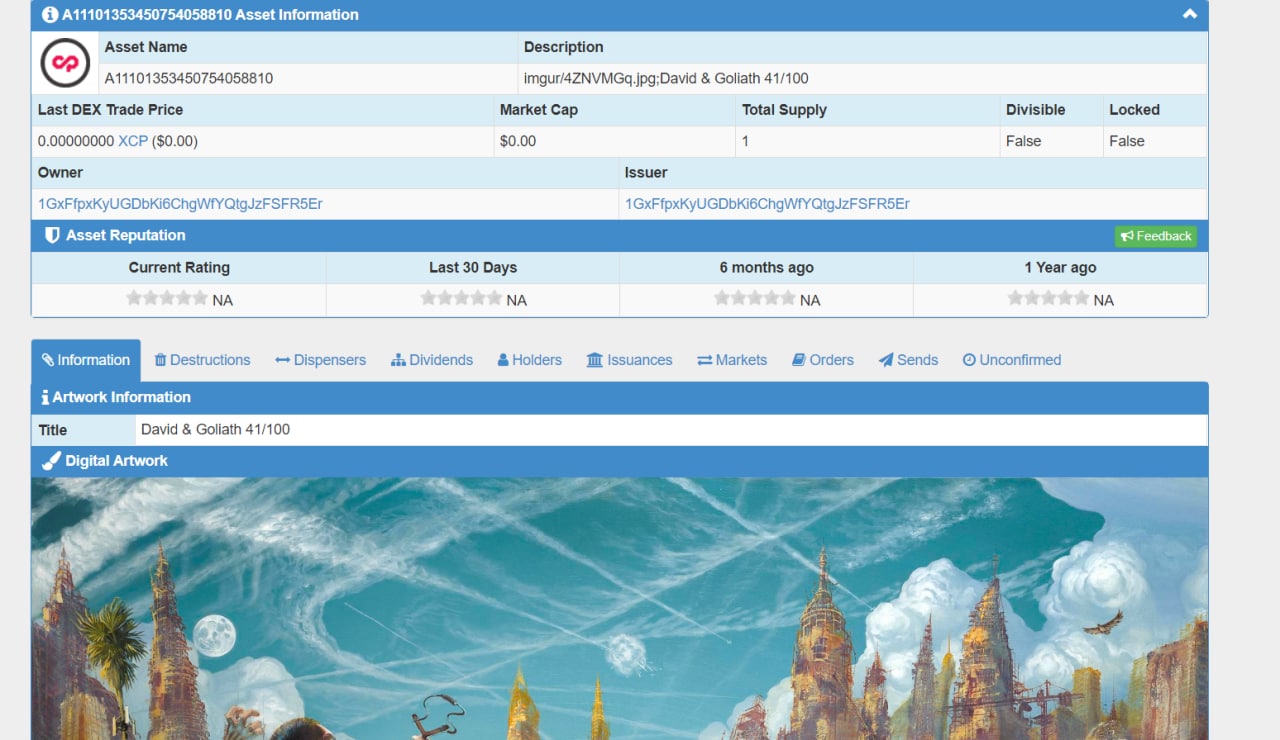Switch to the Unconfirmed tab

click(x=1012, y=360)
